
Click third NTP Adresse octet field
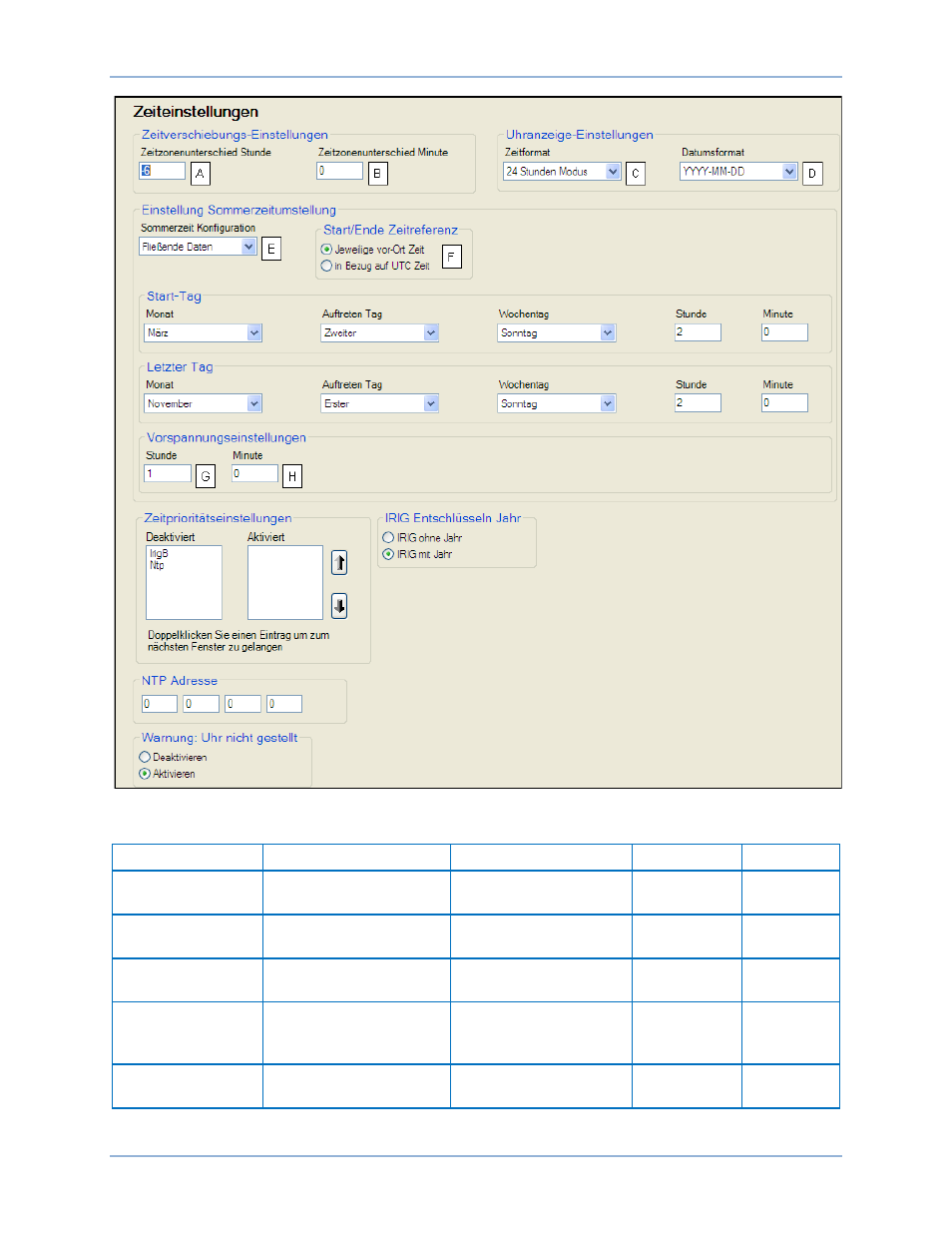(242, 704)
